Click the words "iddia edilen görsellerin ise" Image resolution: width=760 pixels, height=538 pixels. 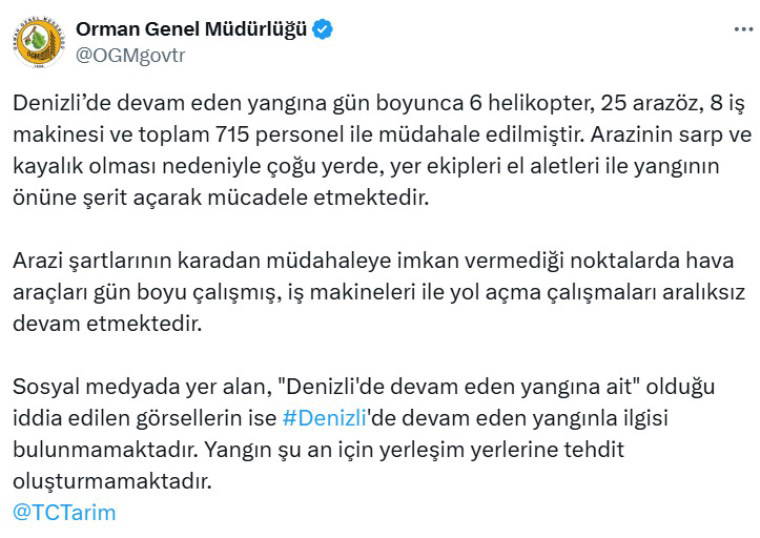pyautogui.click(x=145, y=418)
